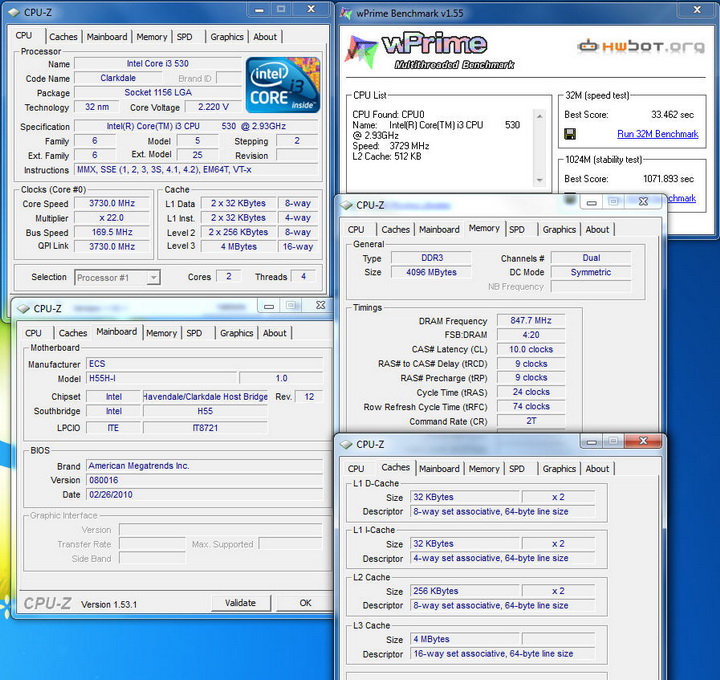Select CPU tab in the Mainboard window
The height and width of the screenshot is (680, 720).
tap(33, 333)
